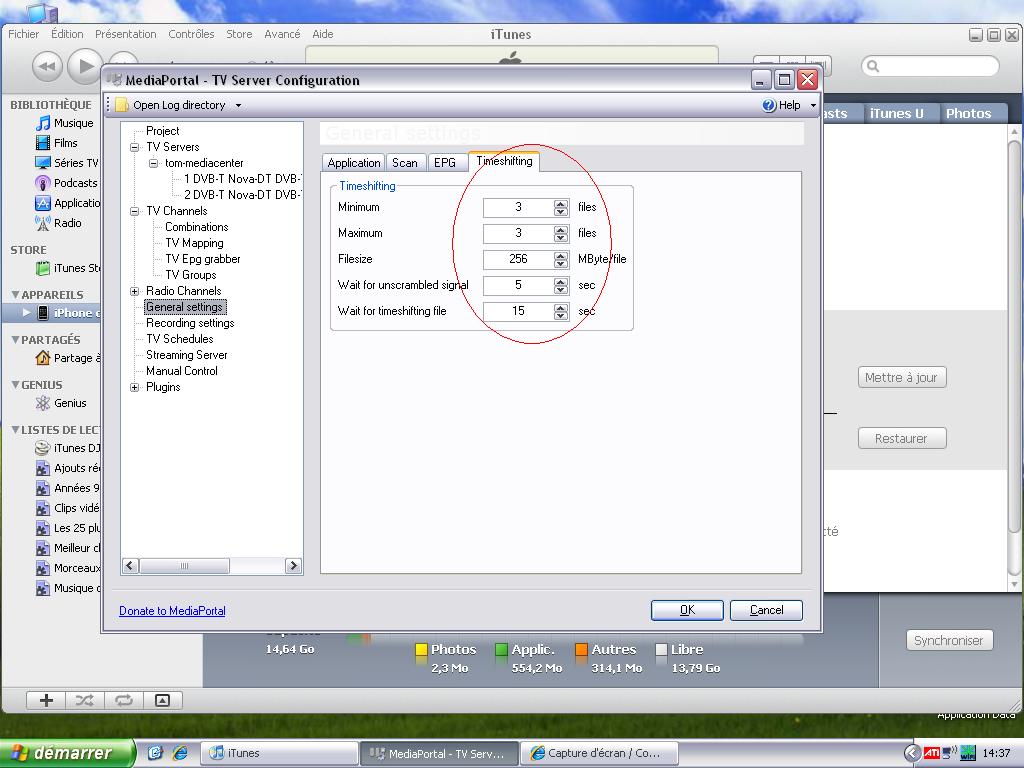The width and height of the screenshot is (1024, 768).
Task: Open the Open Log directory dropdown arrow
Action: pyautogui.click(x=238, y=105)
